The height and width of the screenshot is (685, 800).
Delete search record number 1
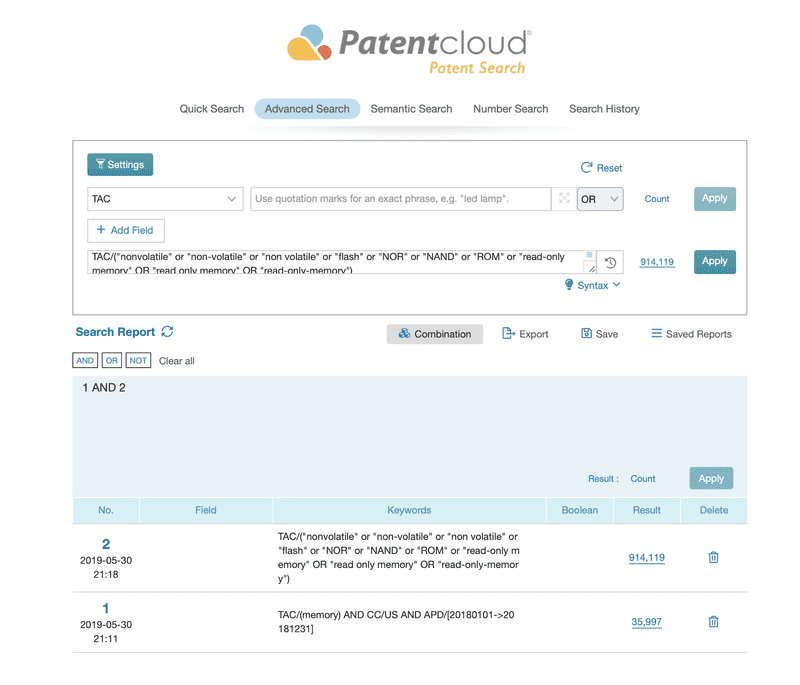pyautogui.click(x=713, y=622)
